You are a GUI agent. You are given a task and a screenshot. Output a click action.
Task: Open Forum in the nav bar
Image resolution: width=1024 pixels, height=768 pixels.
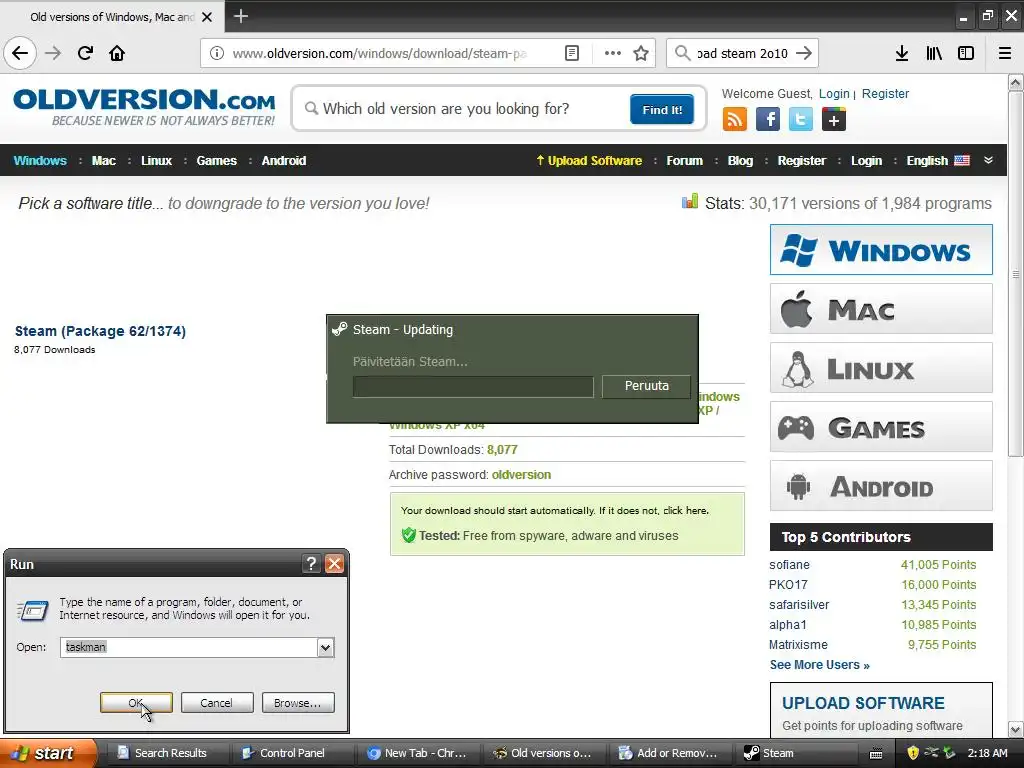point(684,161)
